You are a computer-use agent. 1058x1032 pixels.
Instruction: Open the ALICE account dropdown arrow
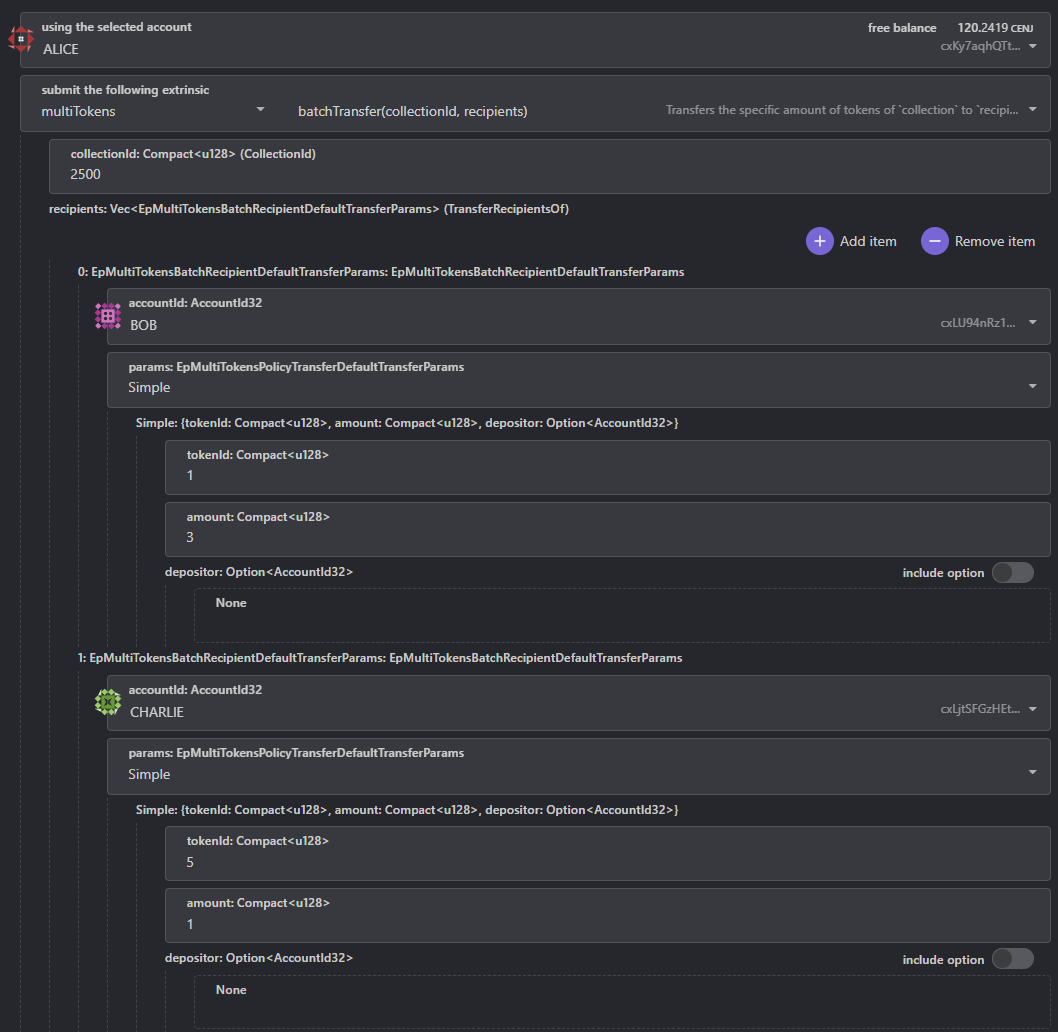[x=1032, y=46]
